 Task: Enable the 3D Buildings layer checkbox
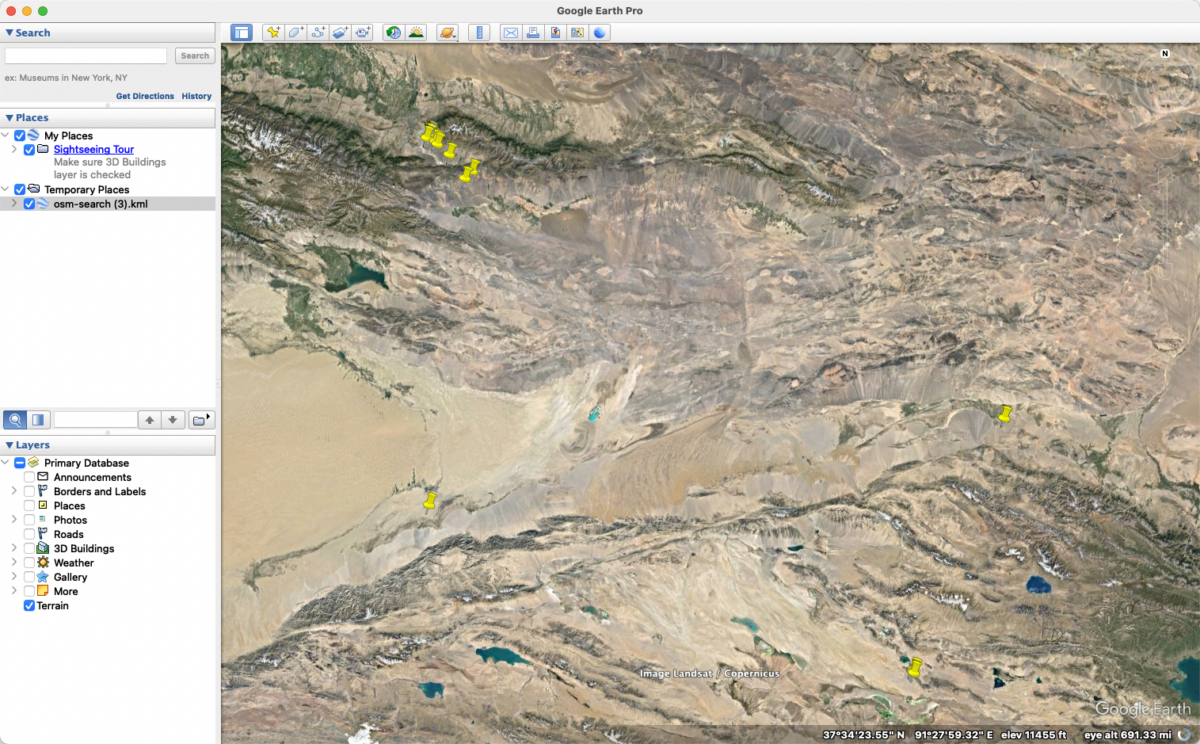pyautogui.click(x=29, y=549)
